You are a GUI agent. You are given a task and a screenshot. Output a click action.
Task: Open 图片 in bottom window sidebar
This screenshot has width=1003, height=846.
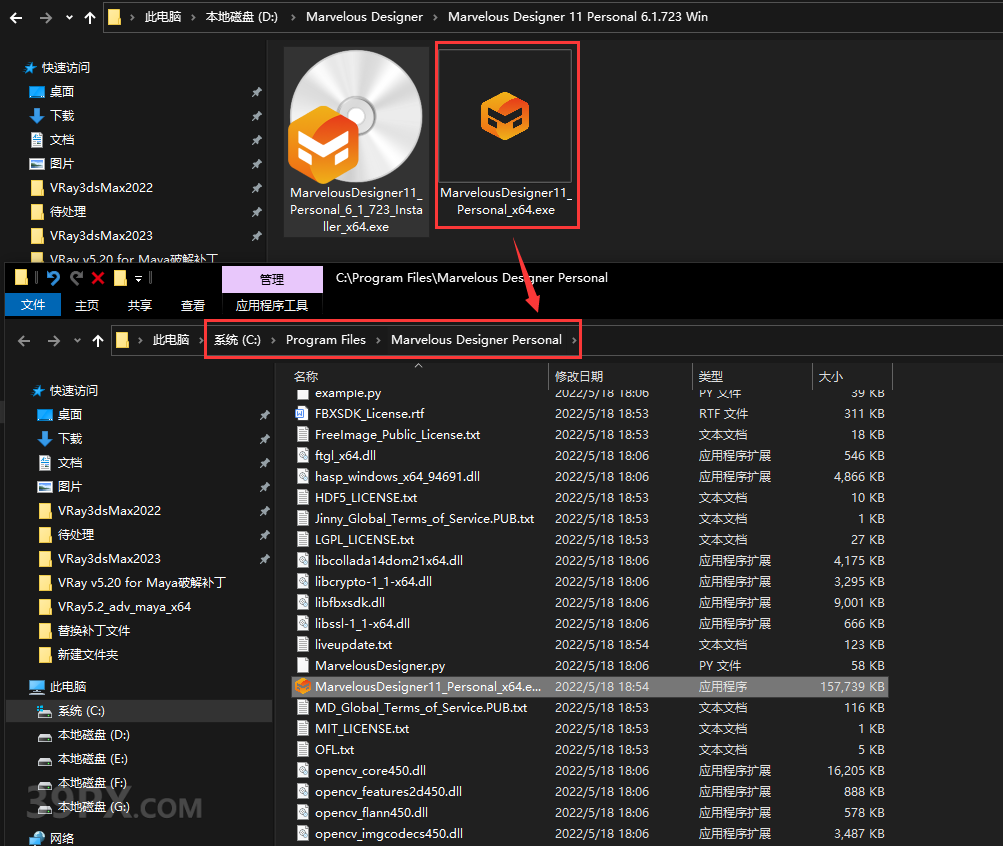click(70, 487)
